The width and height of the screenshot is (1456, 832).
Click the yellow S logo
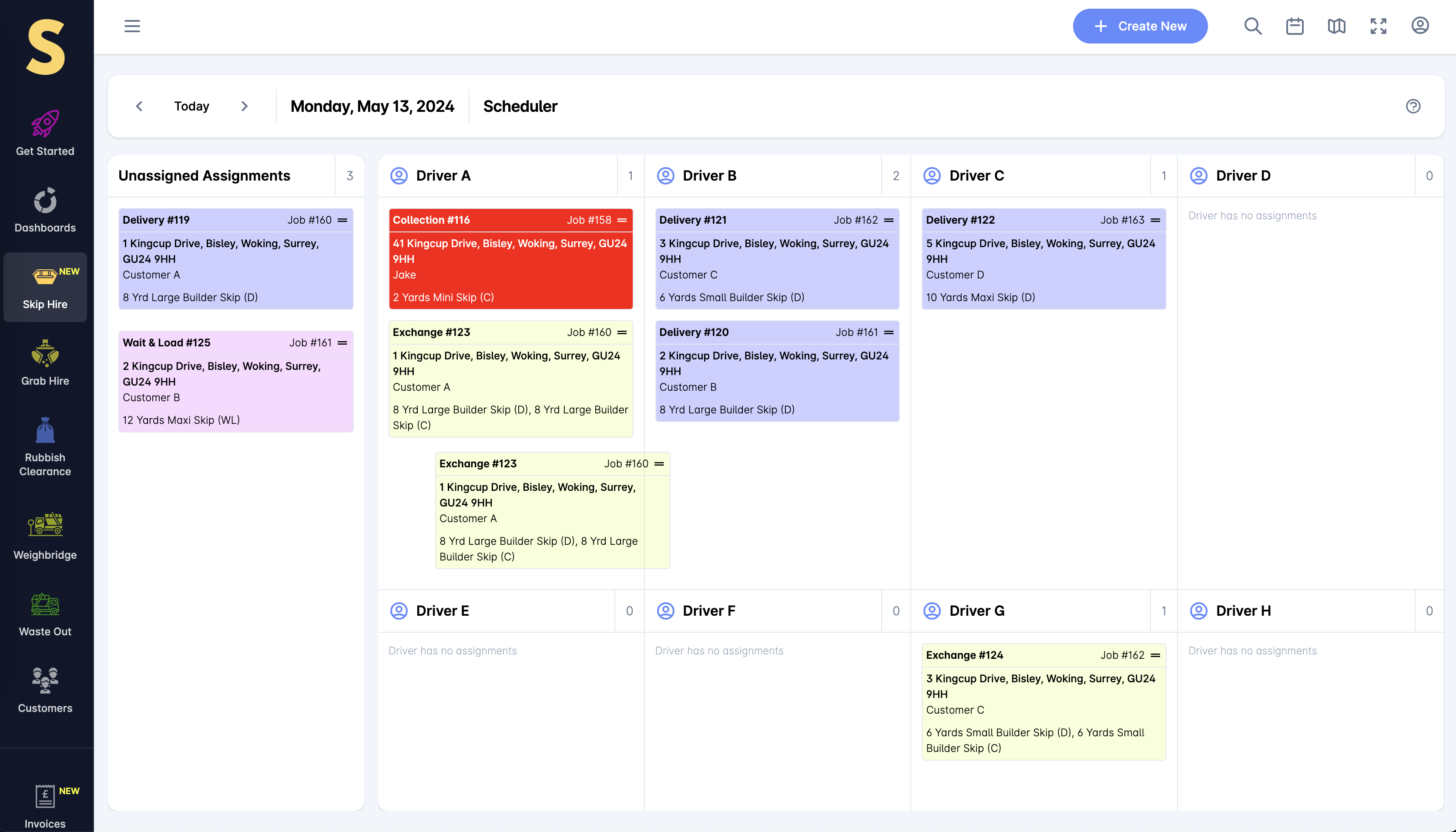pyautogui.click(x=46, y=47)
